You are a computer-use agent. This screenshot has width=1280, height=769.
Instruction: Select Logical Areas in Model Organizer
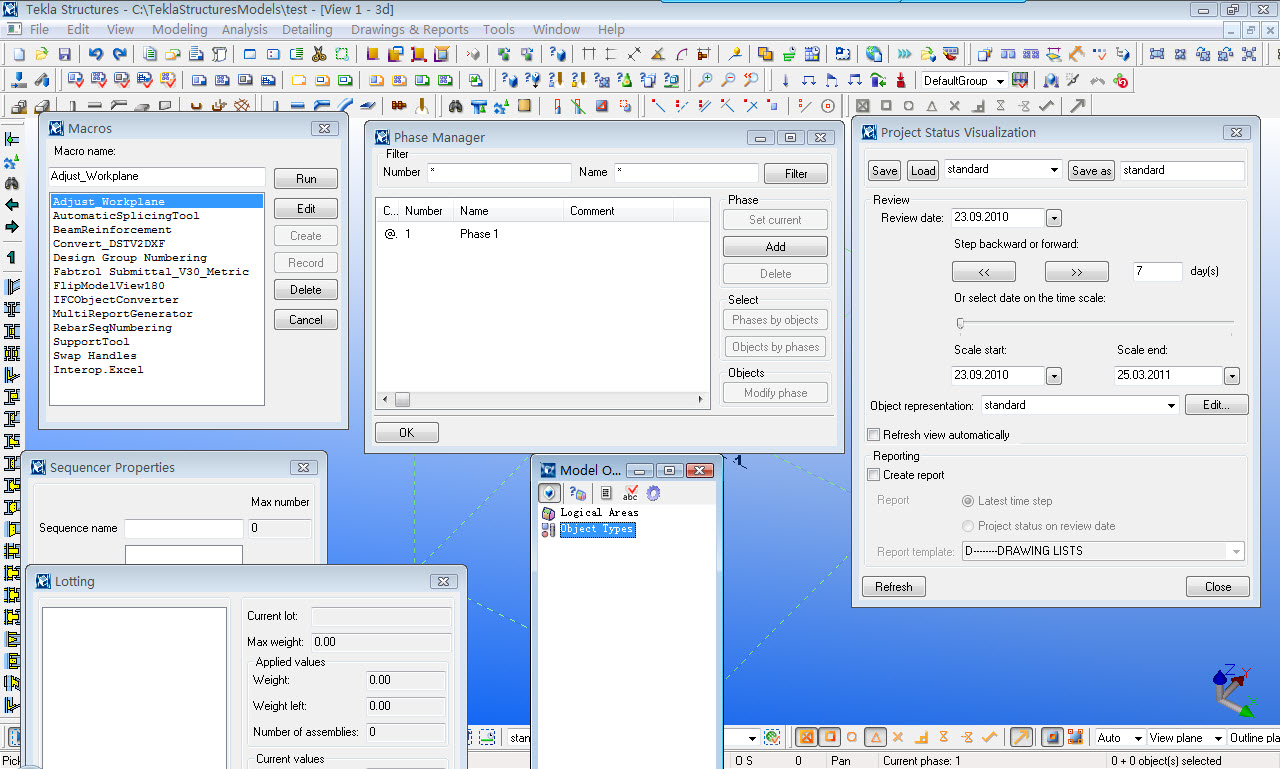pyautogui.click(x=599, y=512)
